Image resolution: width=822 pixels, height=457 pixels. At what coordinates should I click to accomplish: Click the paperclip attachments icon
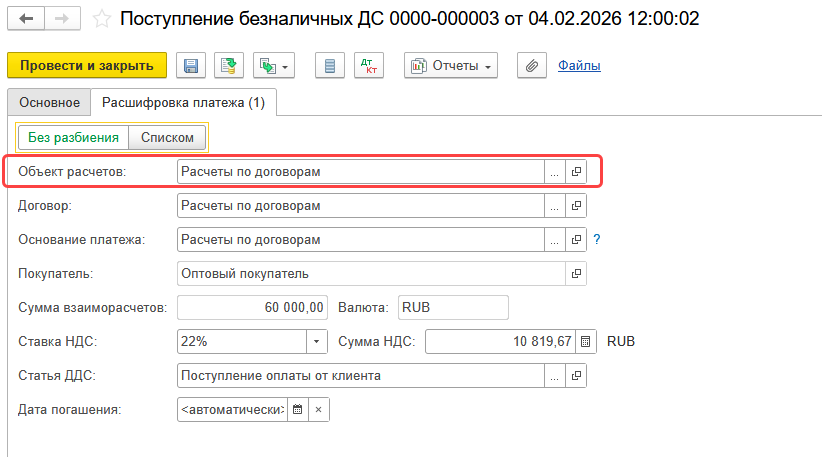coord(532,66)
